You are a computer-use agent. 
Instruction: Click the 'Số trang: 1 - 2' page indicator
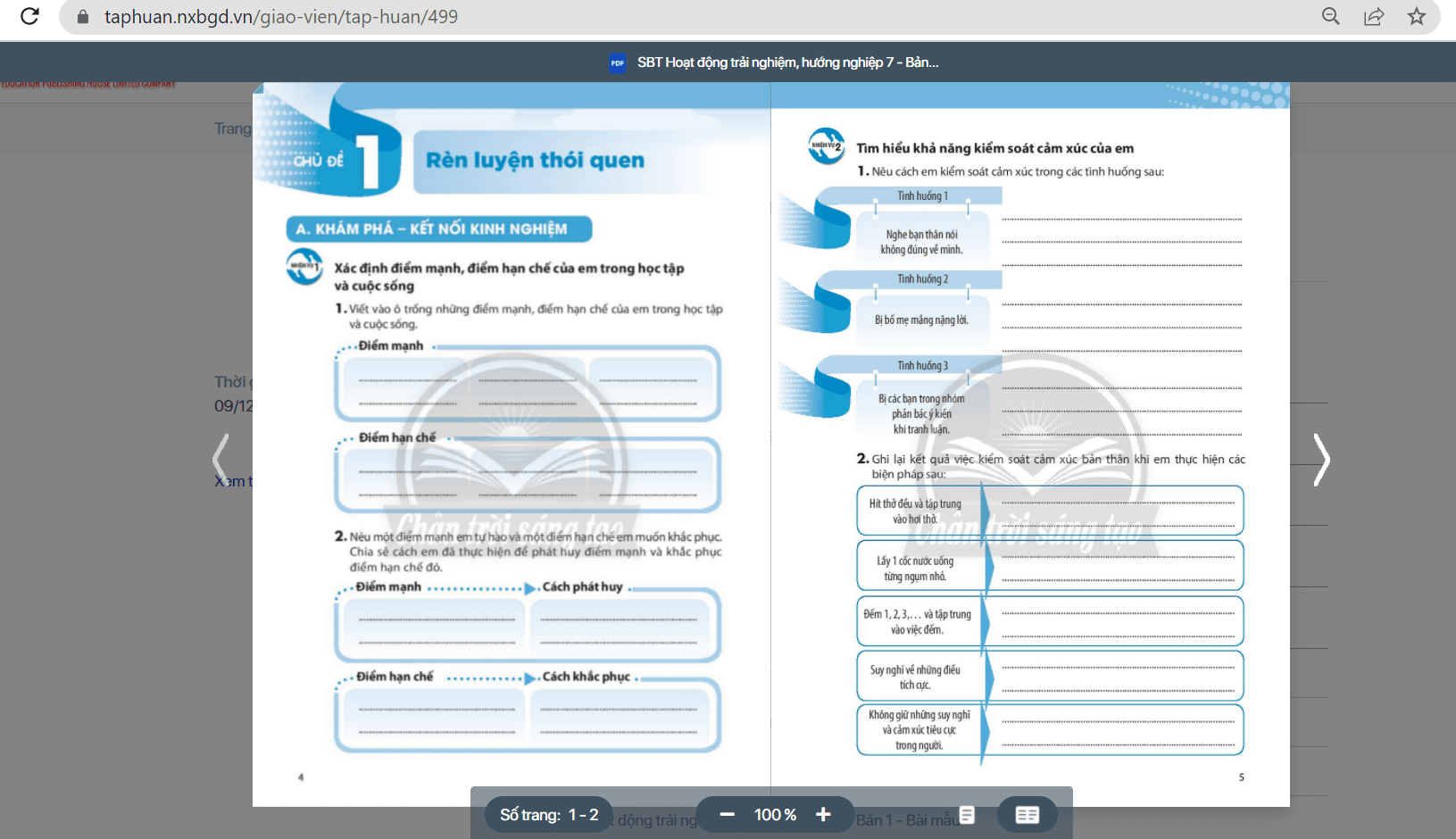click(x=549, y=815)
